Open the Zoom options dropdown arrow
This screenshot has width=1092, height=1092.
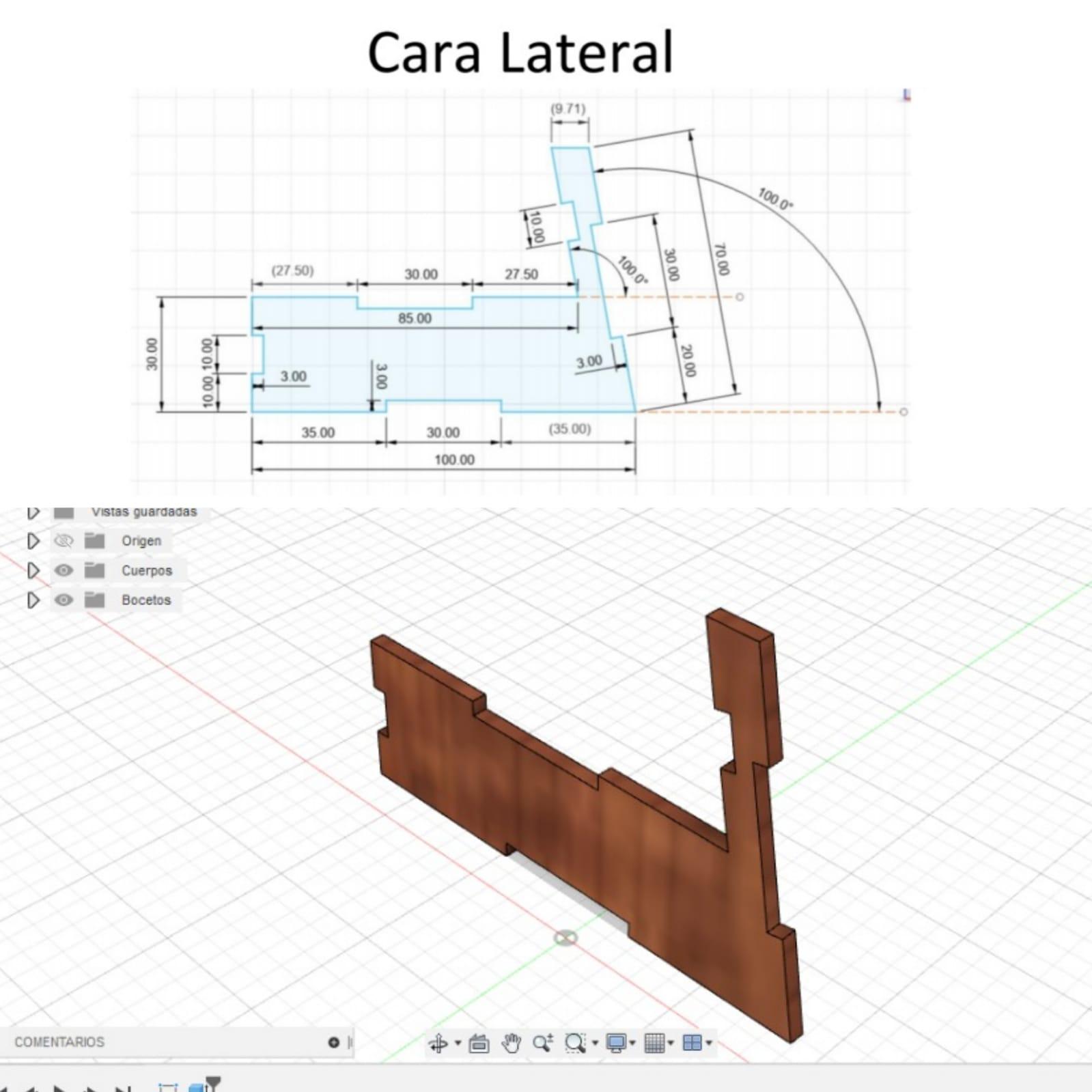point(595,1043)
